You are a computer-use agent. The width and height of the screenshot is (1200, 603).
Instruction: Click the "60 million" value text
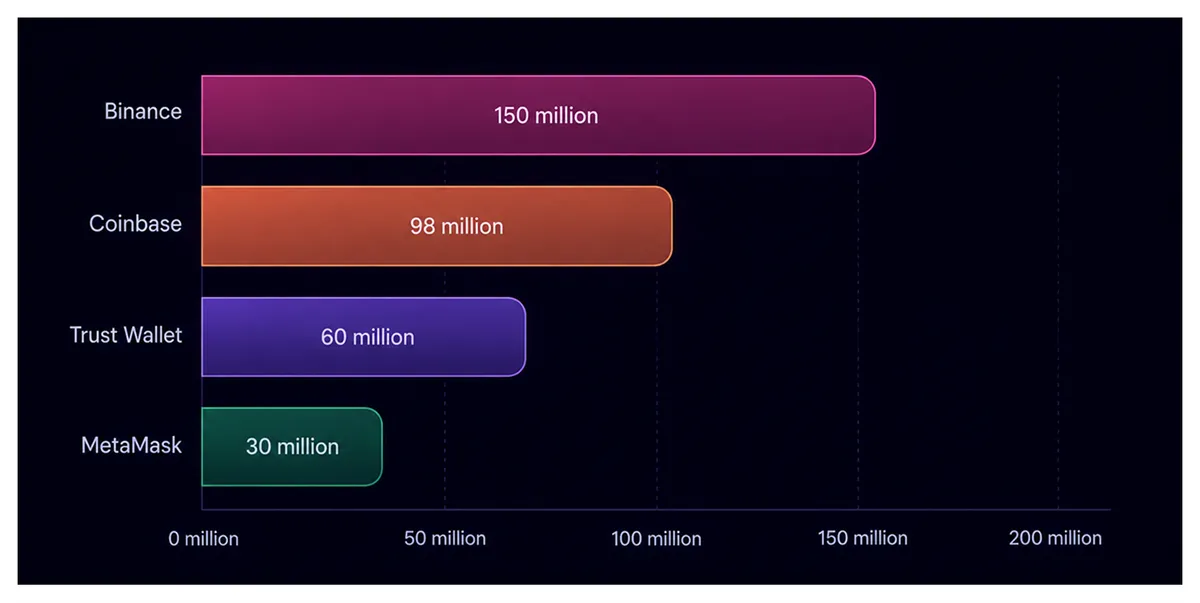coord(368,337)
